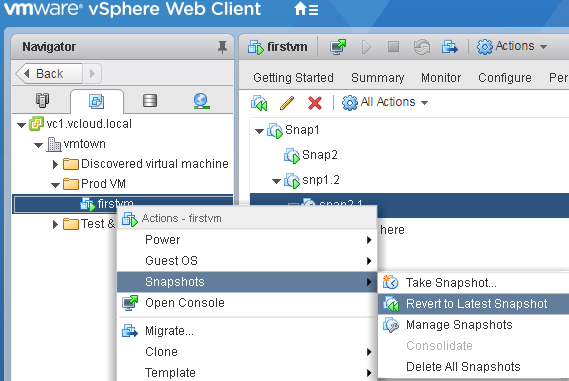Open the vSphere home menu icon
The image size is (569, 381).
tap(306, 9)
